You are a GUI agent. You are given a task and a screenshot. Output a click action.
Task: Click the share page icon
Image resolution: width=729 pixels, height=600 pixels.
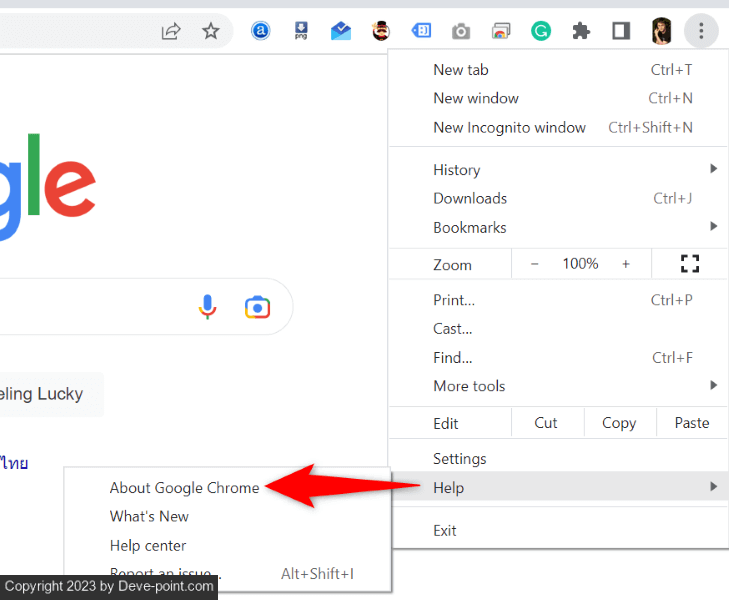pos(171,31)
